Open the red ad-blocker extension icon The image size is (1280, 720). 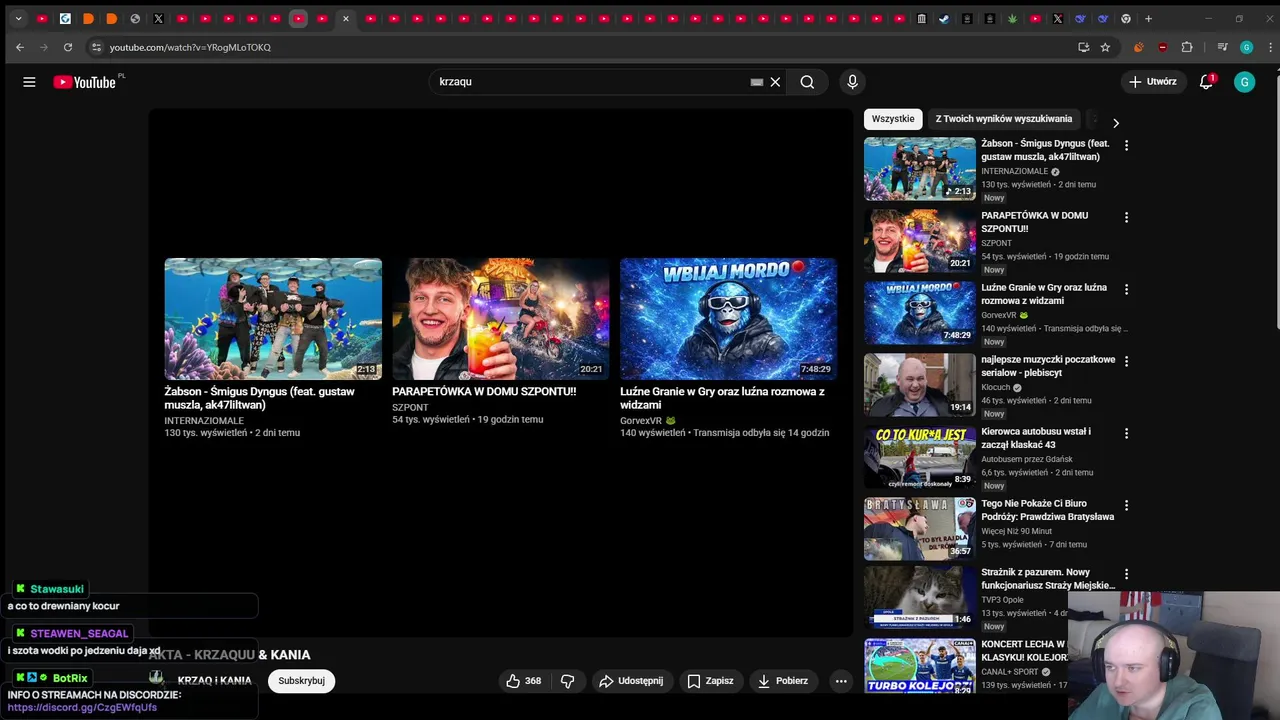[x=1162, y=47]
